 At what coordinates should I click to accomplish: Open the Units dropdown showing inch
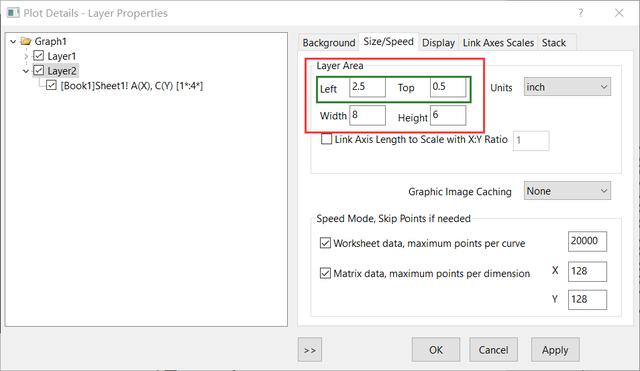coord(567,87)
